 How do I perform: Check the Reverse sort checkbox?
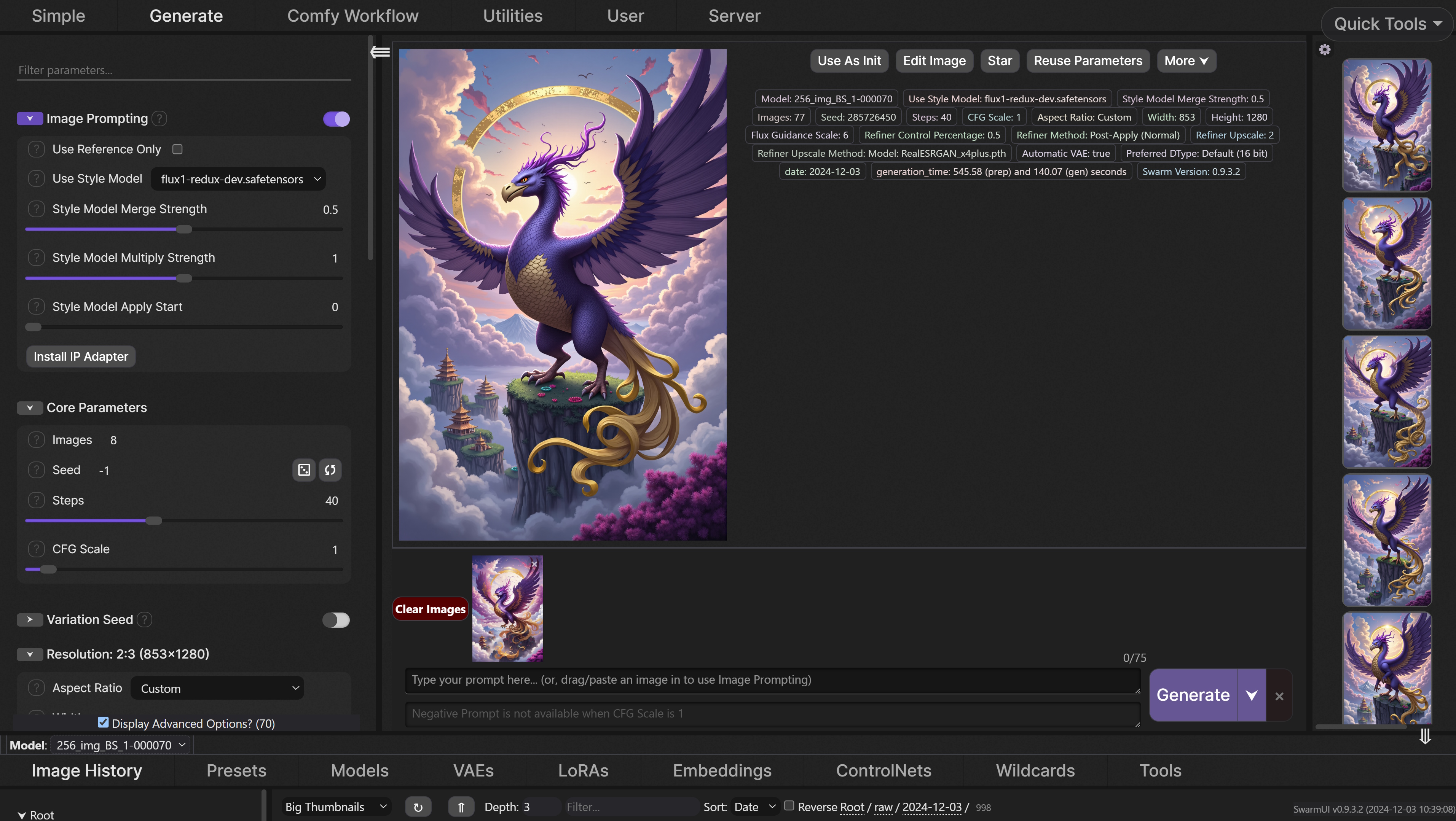[789, 806]
